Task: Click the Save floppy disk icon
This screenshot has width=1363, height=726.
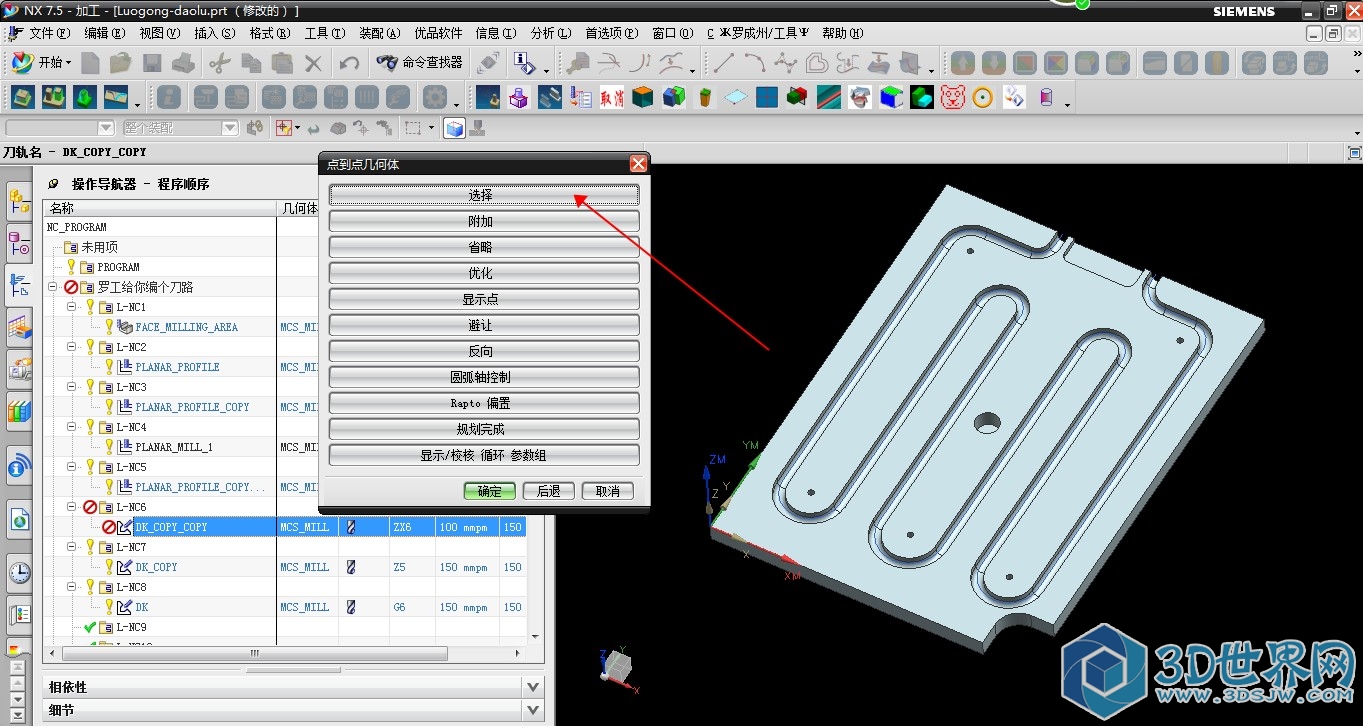Action: 152,63
